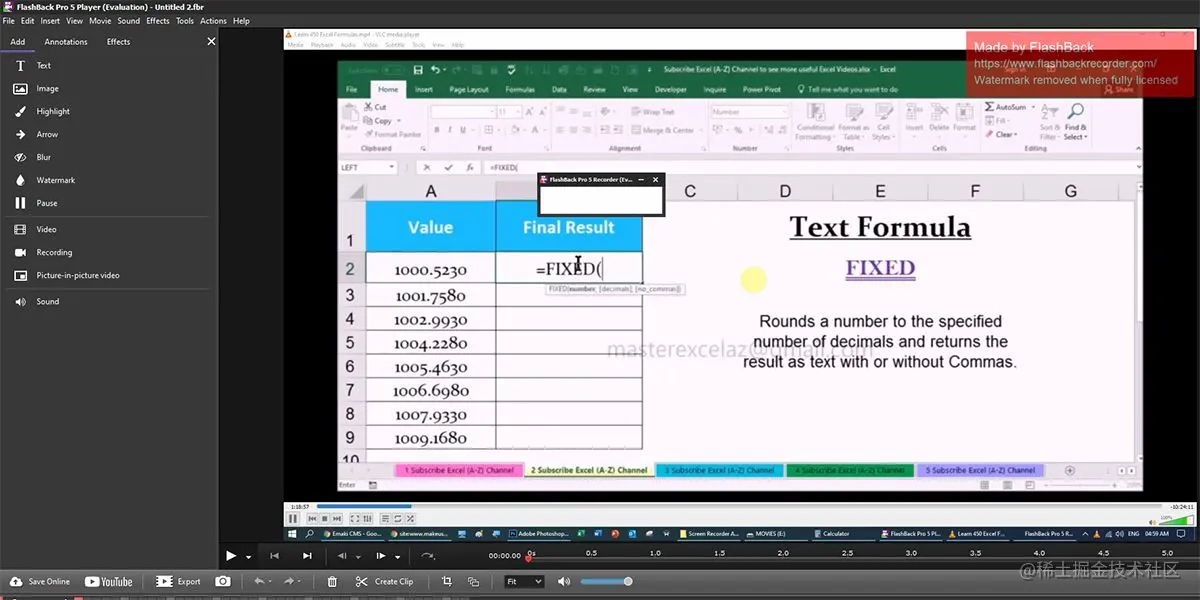This screenshot has height=600, width=1200.
Task: Open the File menu in FlashBack
Action: (8, 21)
